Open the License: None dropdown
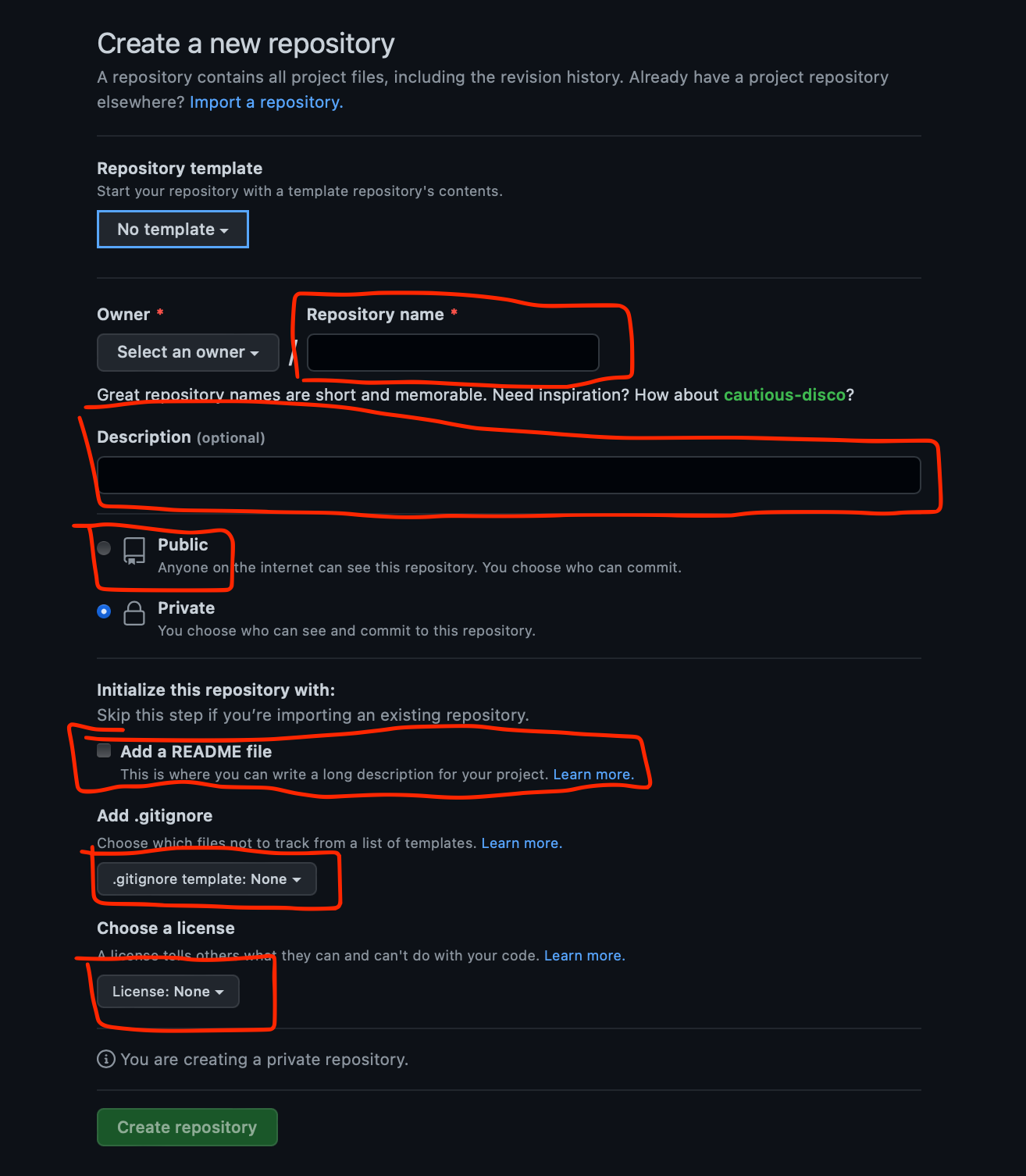The height and width of the screenshot is (1176, 1026). (x=168, y=992)
